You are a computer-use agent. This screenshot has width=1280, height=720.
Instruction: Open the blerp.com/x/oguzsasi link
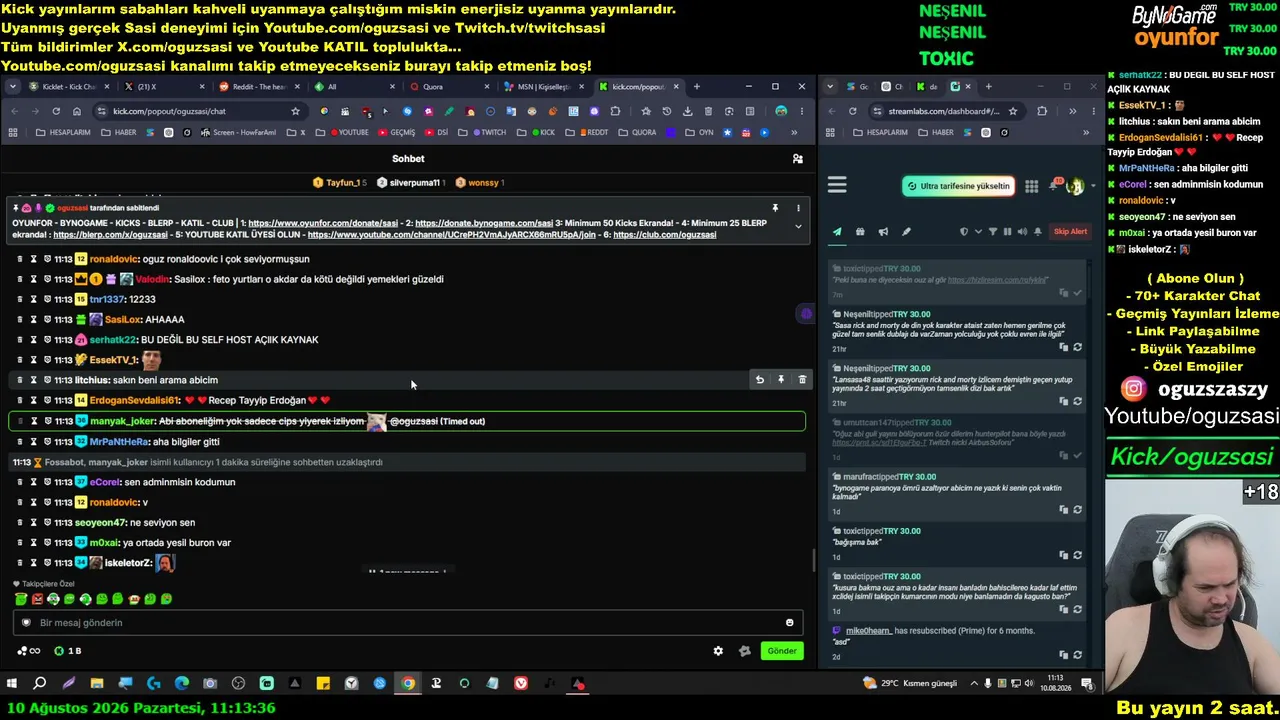pyautogui.click(x=110, y=235)
